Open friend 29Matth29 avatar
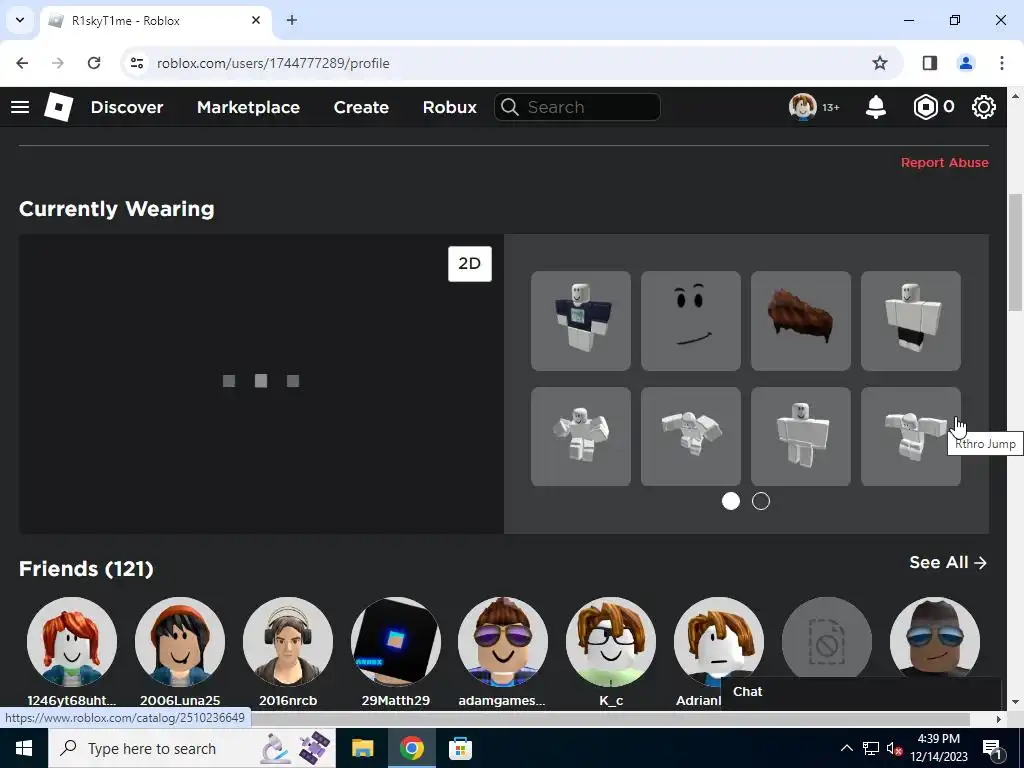 pyautogui.click(x=396, y=642)
